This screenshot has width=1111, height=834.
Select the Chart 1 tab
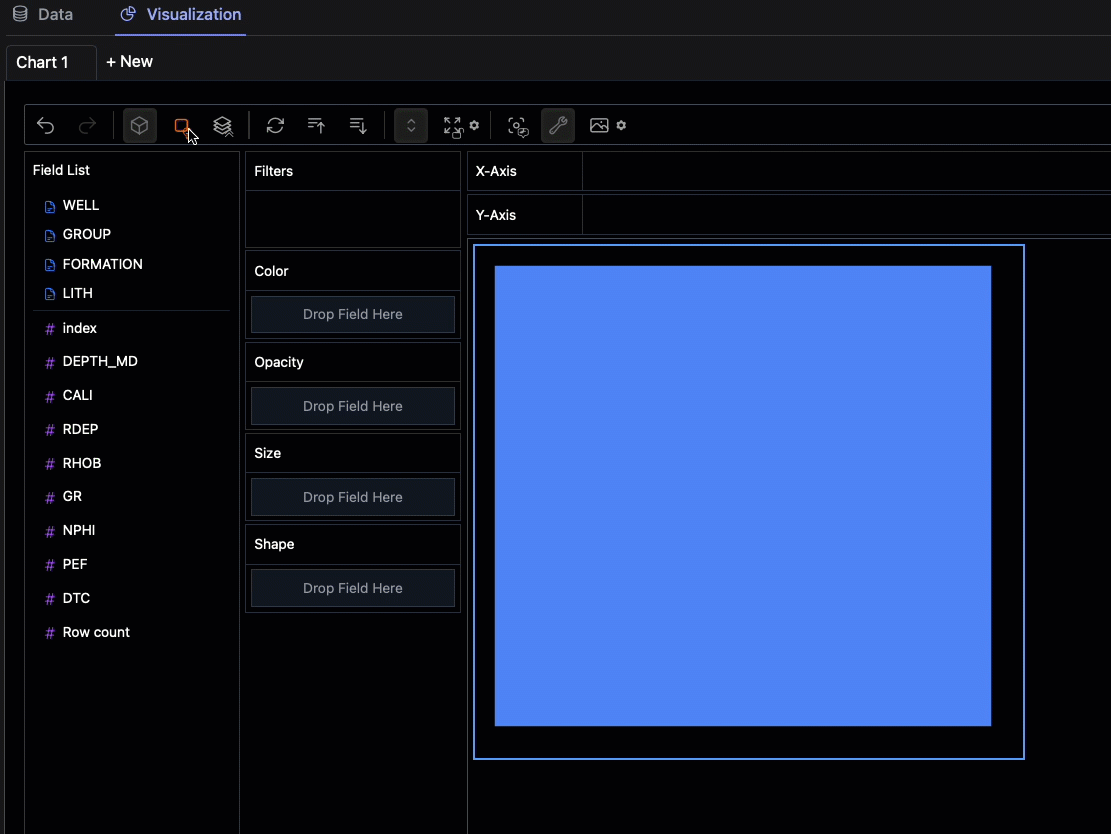coord(43,62)
